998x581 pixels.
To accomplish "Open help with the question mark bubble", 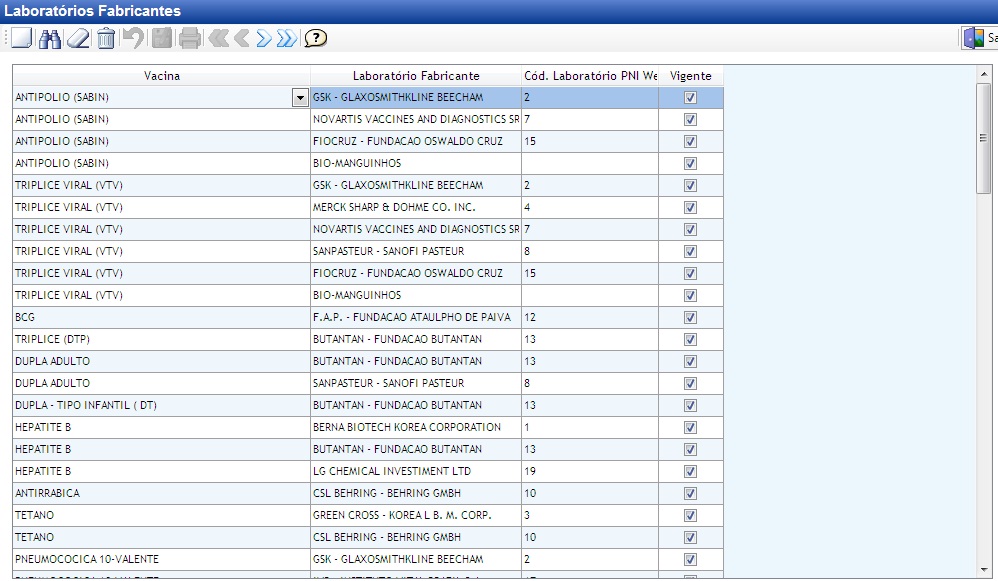I will coord(315,38).
